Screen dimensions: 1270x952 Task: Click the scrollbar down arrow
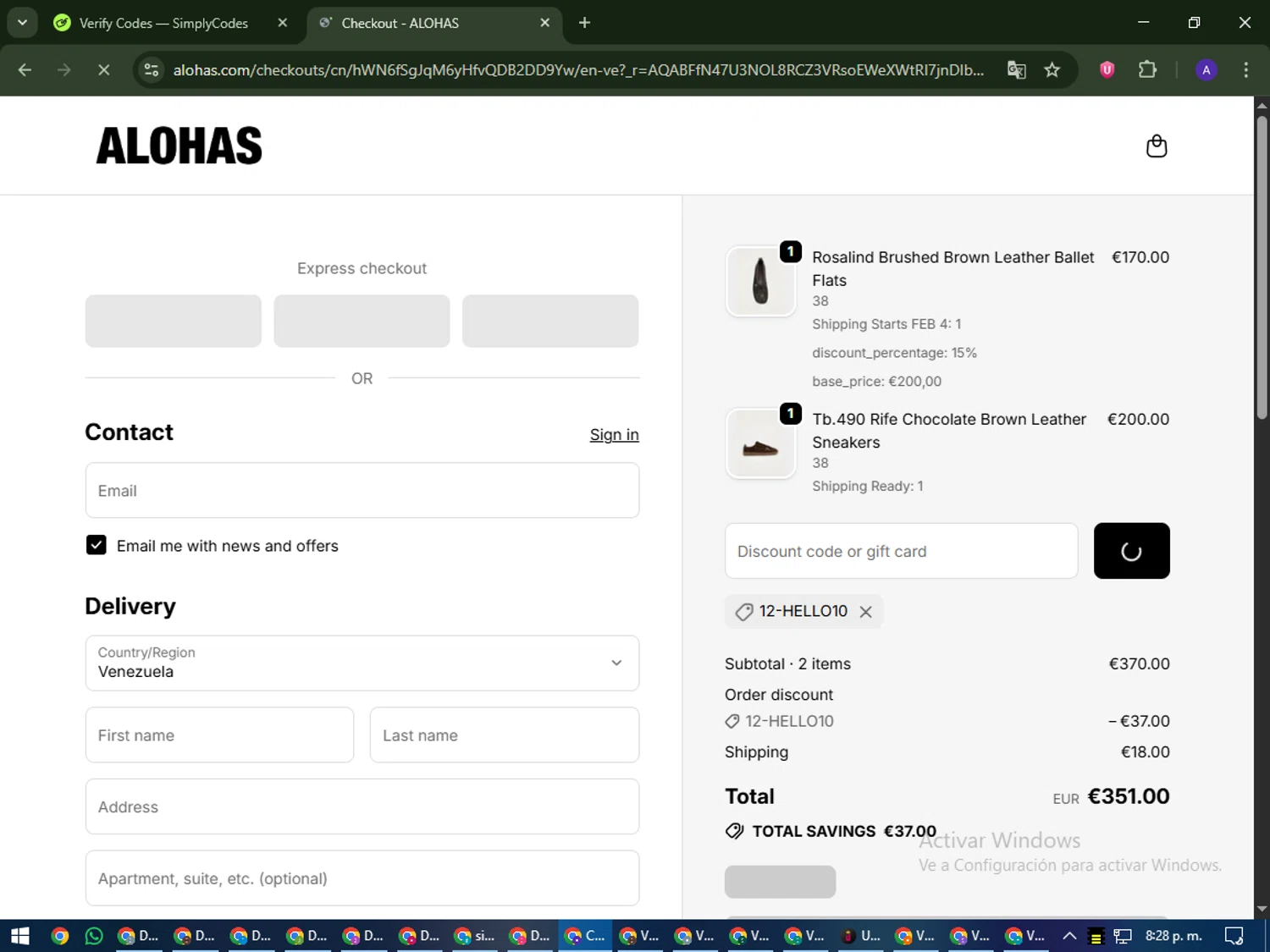click(x=1262, y=910)
